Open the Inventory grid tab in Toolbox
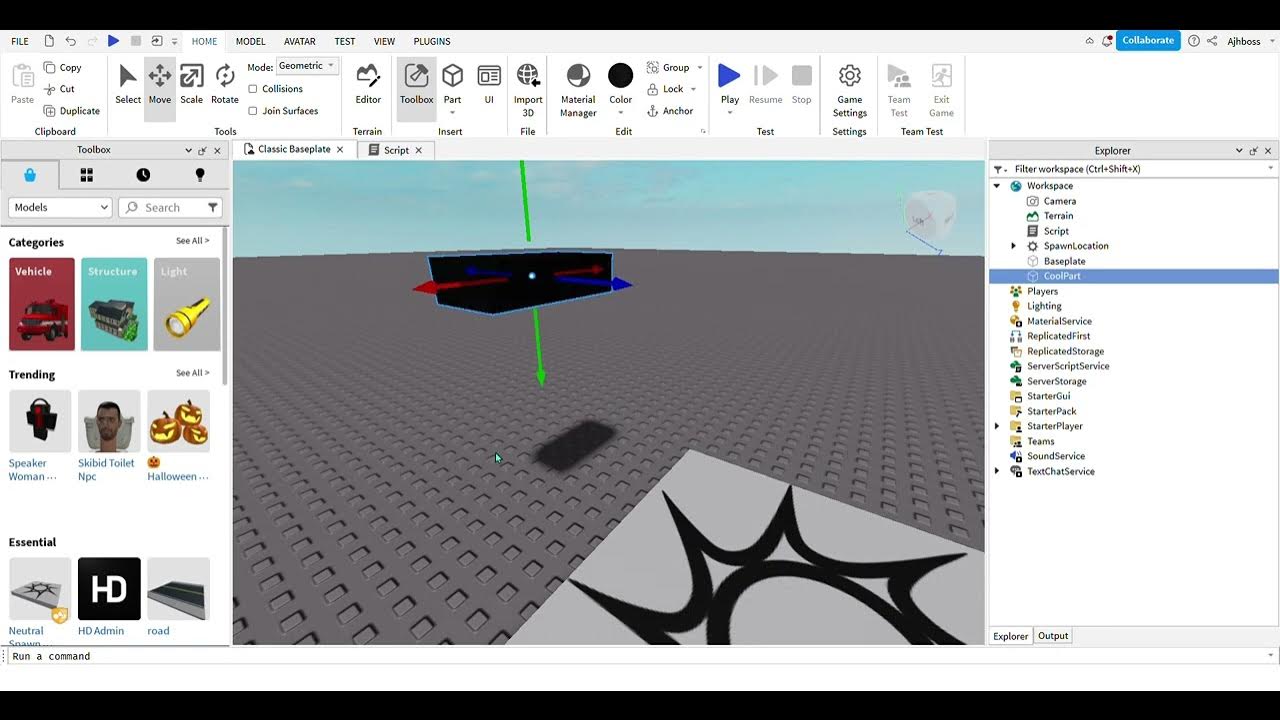Viewport: 1280px width, 720px height. tap(87, 175)
